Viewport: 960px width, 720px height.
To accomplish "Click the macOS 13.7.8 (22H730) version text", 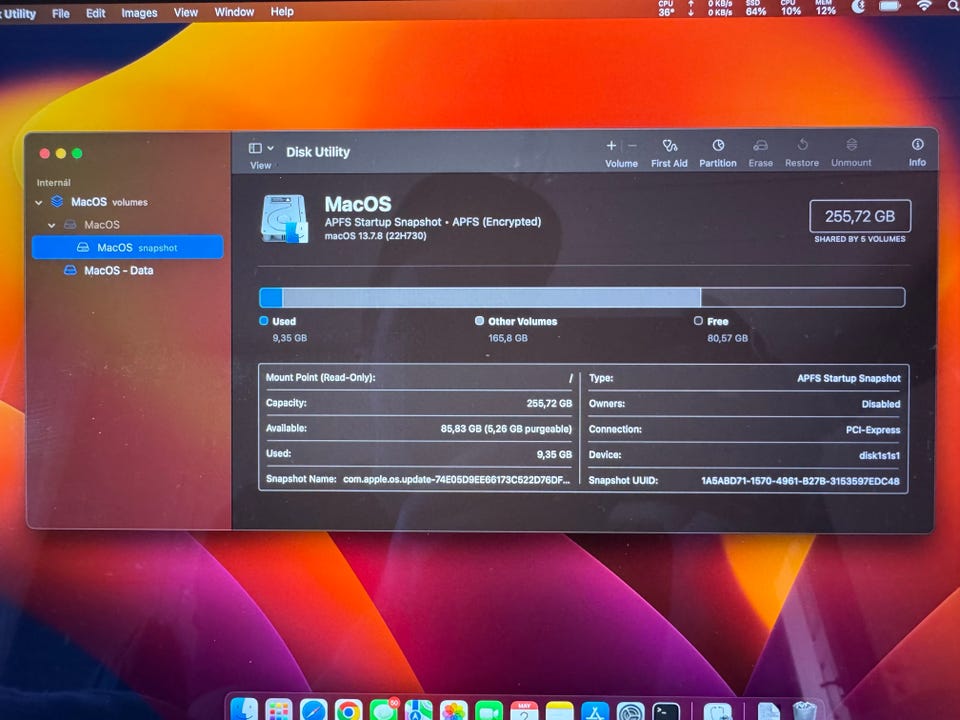I will point(375,236).
